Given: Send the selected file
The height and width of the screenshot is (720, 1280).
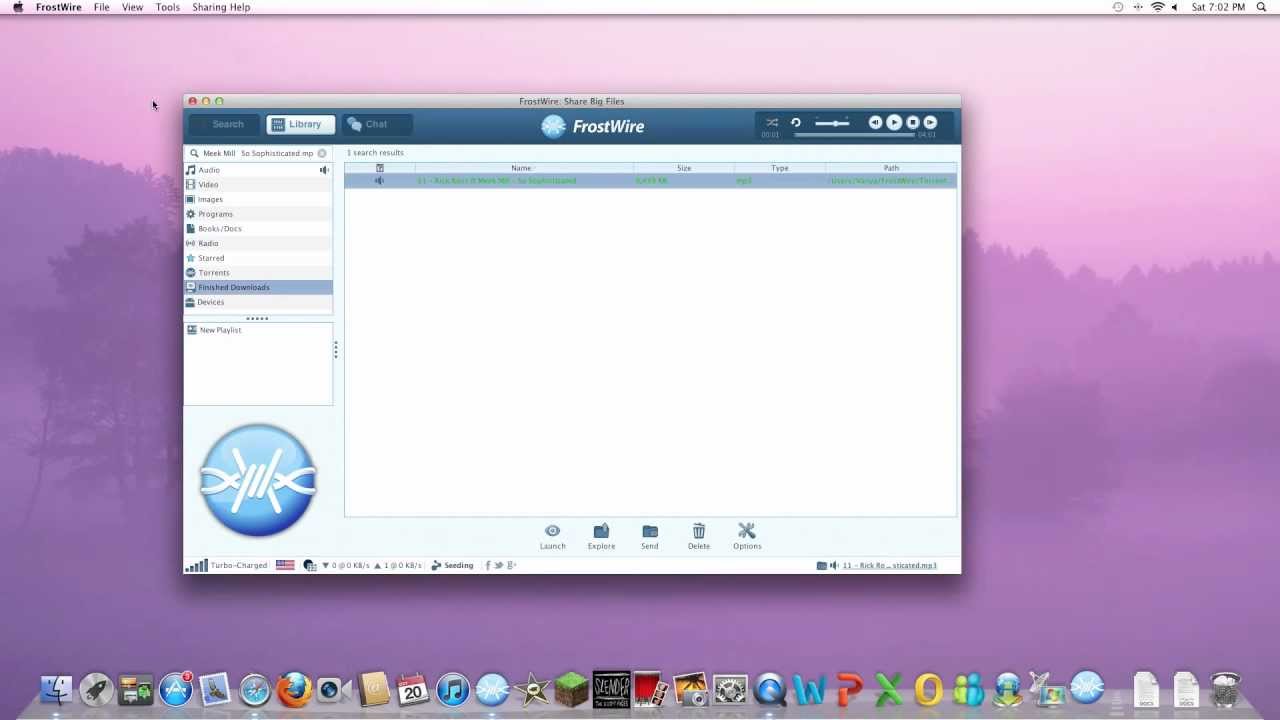Looking at the screenshot, I should (650, 537).
